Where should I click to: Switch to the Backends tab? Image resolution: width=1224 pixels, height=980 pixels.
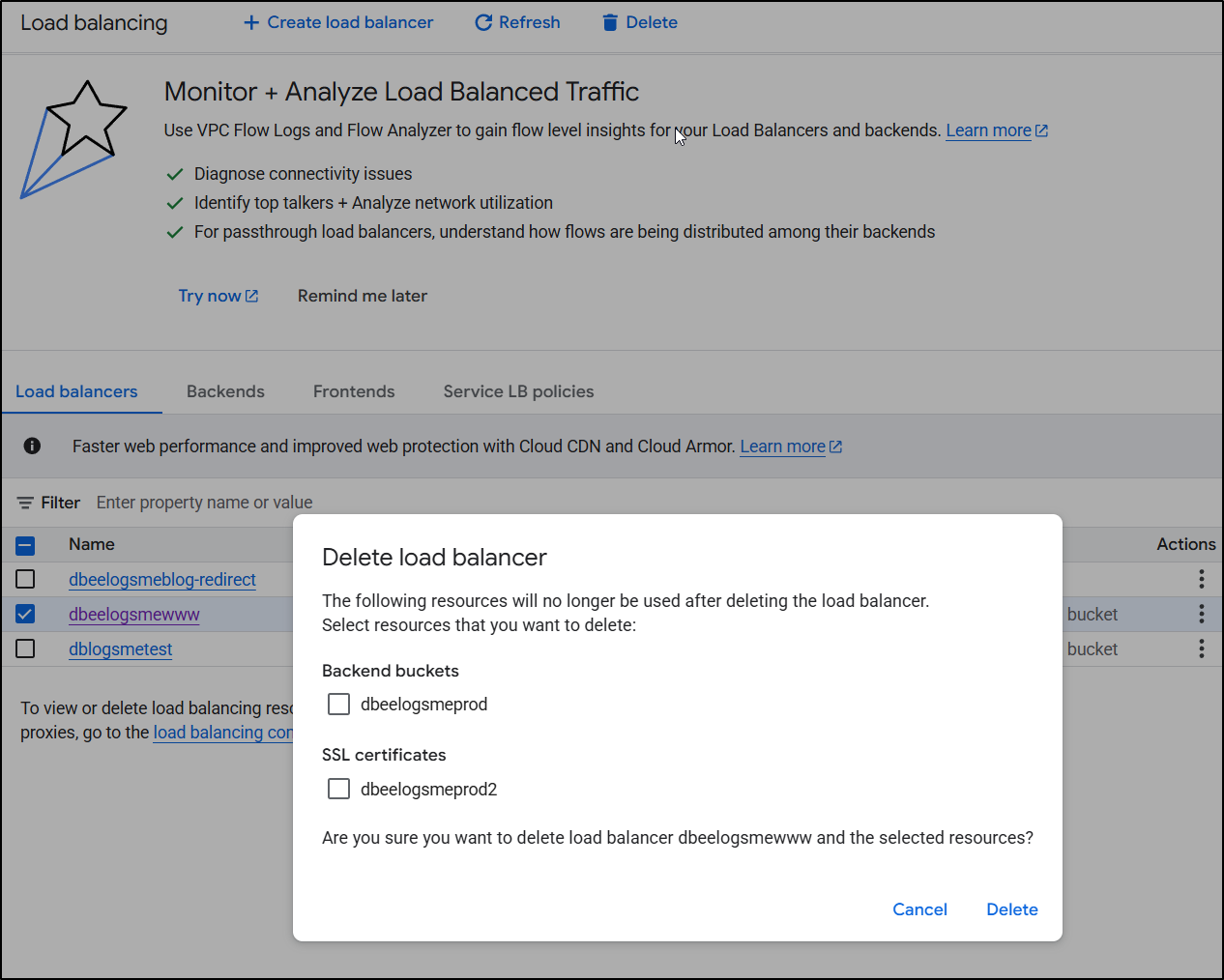pos(225,391)
